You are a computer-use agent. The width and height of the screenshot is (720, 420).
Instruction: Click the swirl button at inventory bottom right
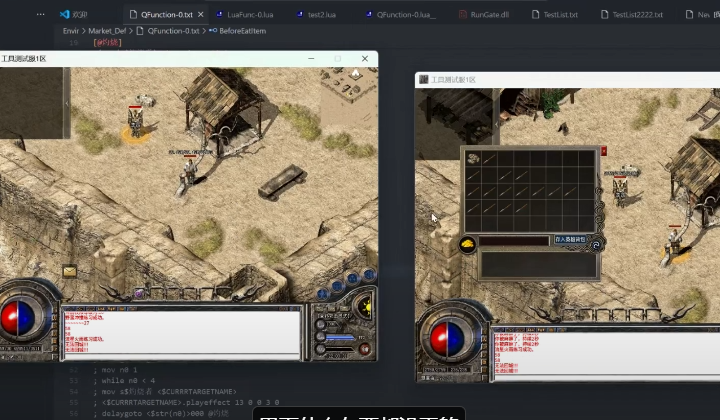595,243
